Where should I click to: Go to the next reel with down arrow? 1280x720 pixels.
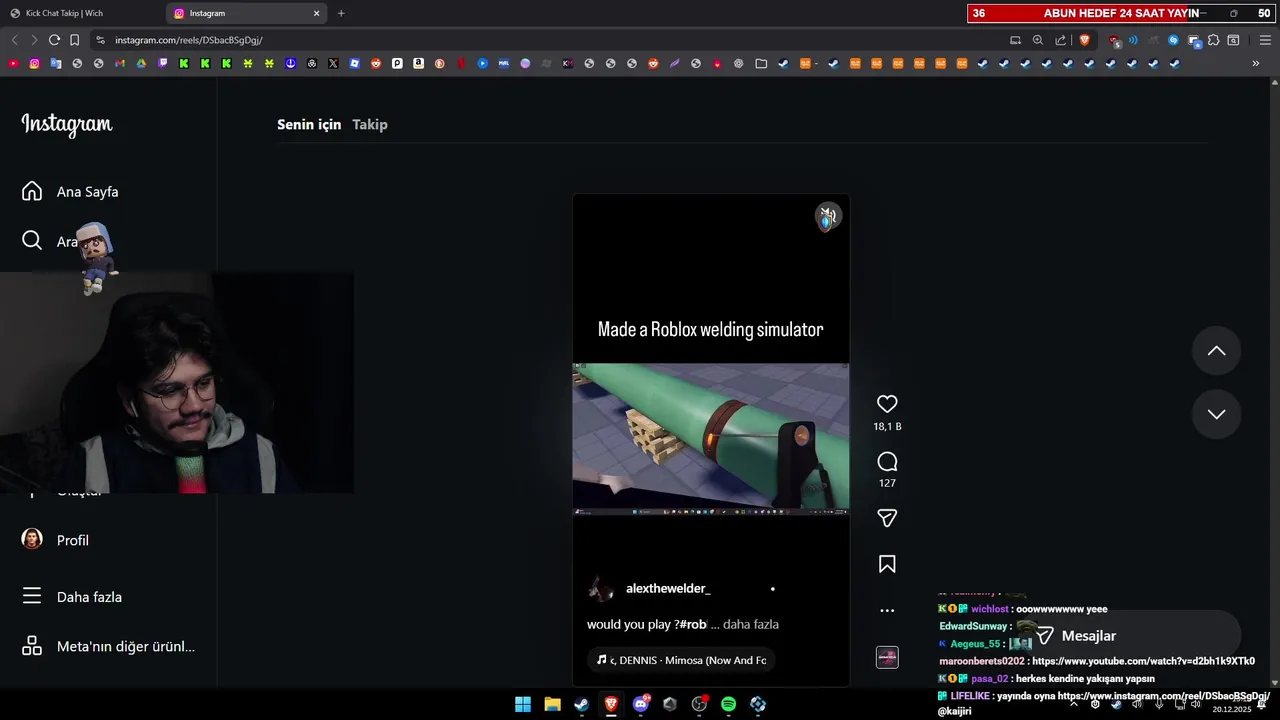point(1216,414)
